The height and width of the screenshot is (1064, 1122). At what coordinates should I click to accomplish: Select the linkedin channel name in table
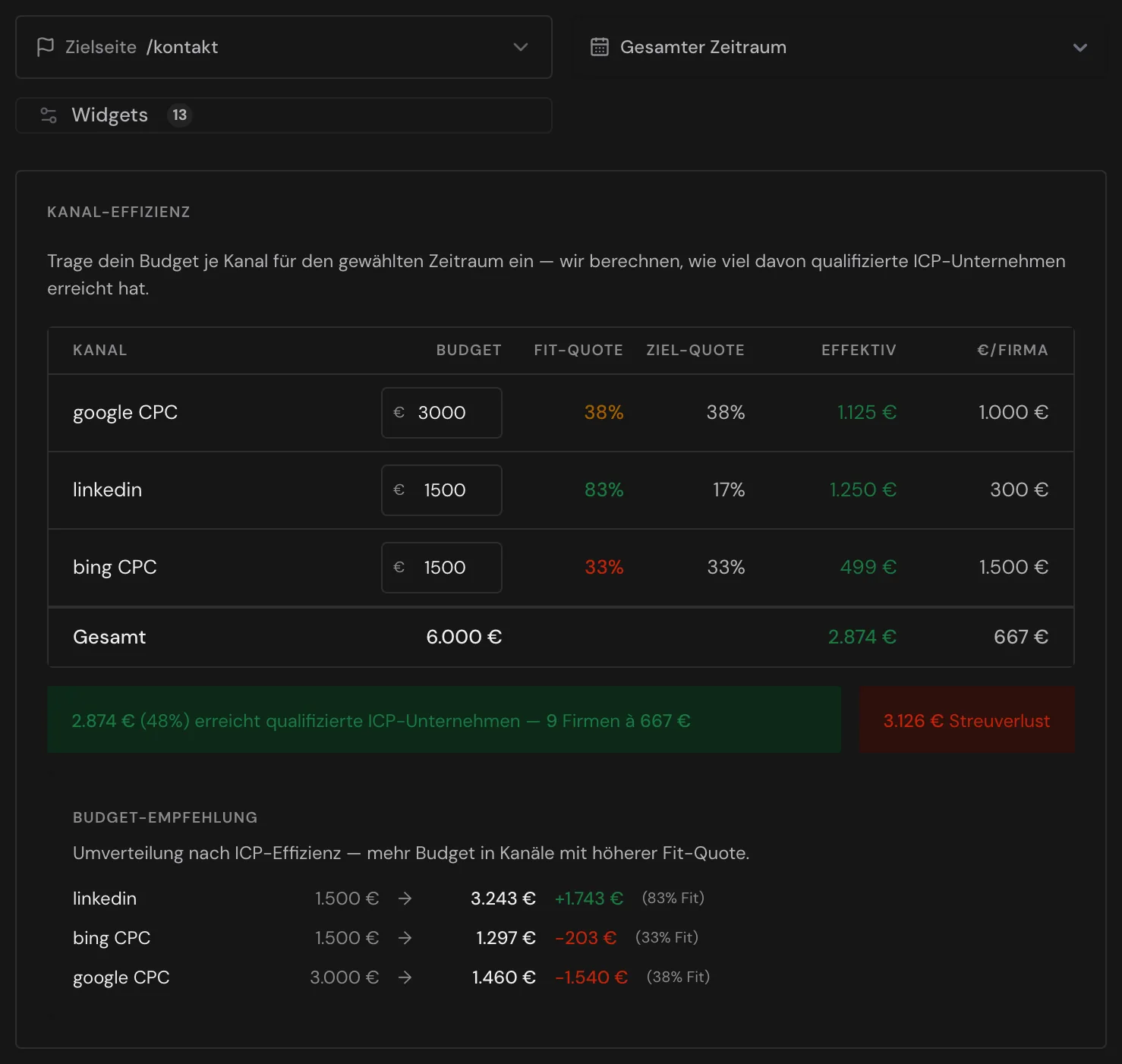pyautogui.click(x=108, y=490)
